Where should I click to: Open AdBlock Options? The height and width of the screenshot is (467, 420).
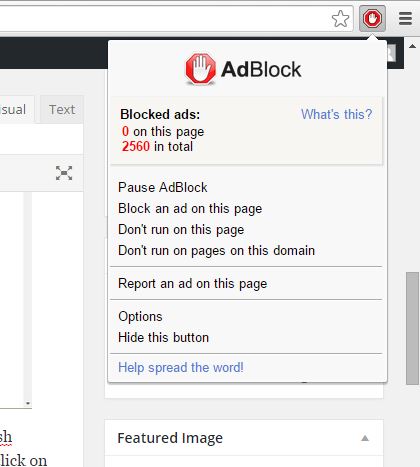140,317
